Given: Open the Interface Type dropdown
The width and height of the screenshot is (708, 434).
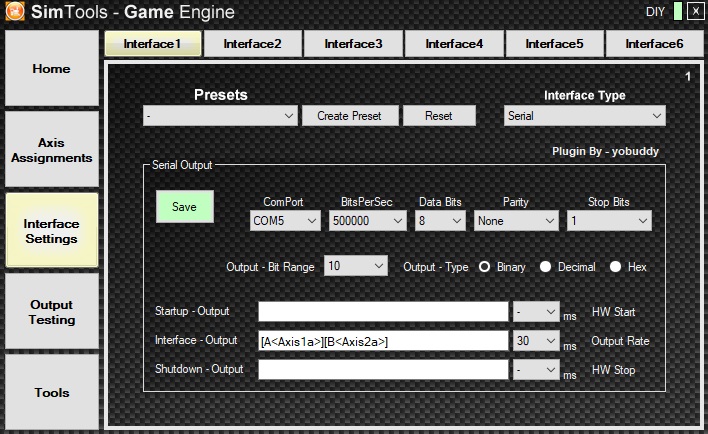Looking at the screenshot, I should tap(584, 116).
